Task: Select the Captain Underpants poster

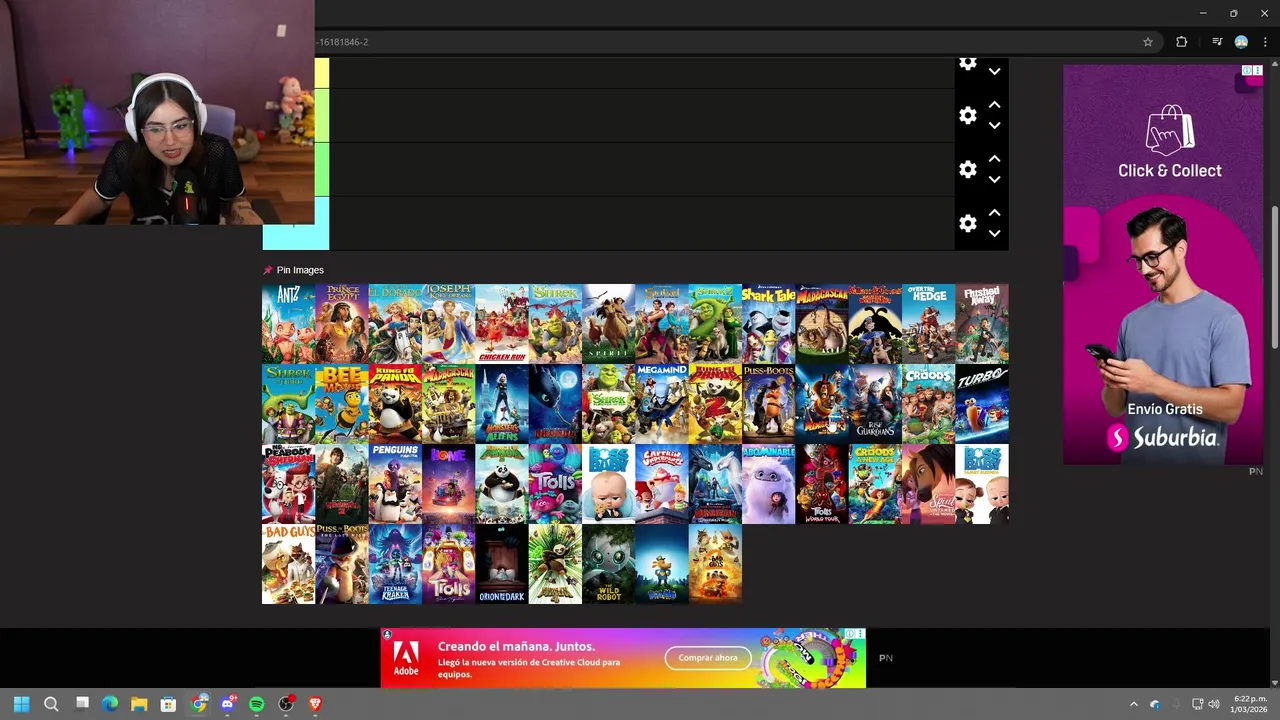Action: (x=662, y=483)
